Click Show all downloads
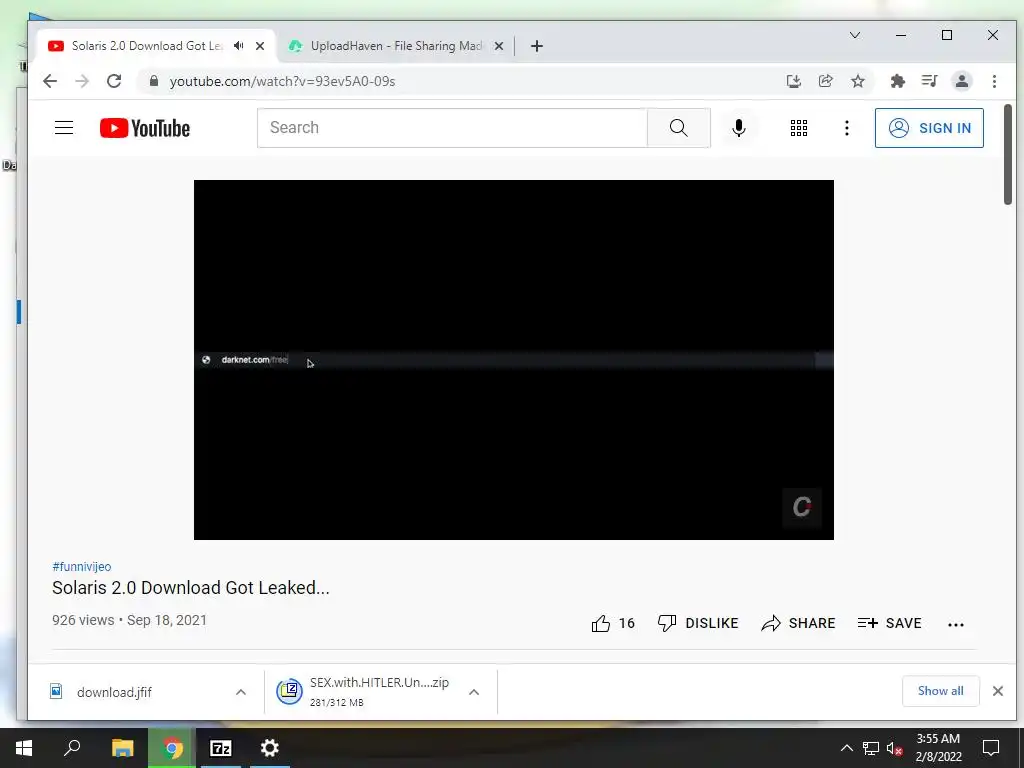 pyautogui.click(x=940, y=691)
